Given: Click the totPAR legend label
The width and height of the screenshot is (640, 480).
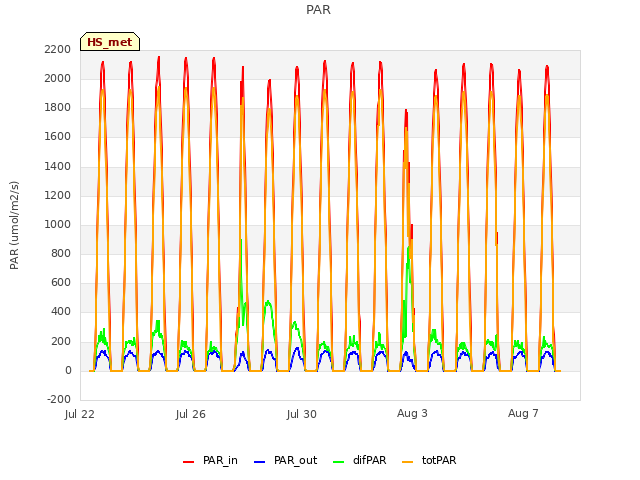Looking at the screenshot, I should [439, 460].
